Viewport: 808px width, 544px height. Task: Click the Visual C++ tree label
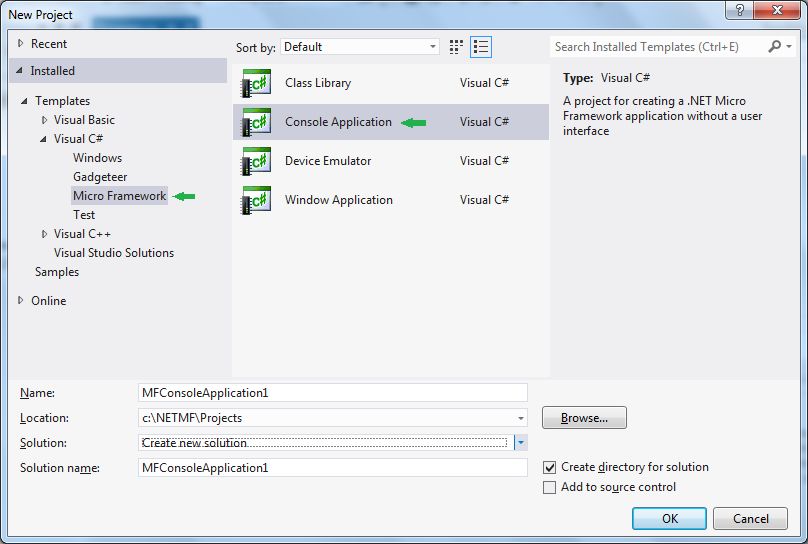point(82,234)
